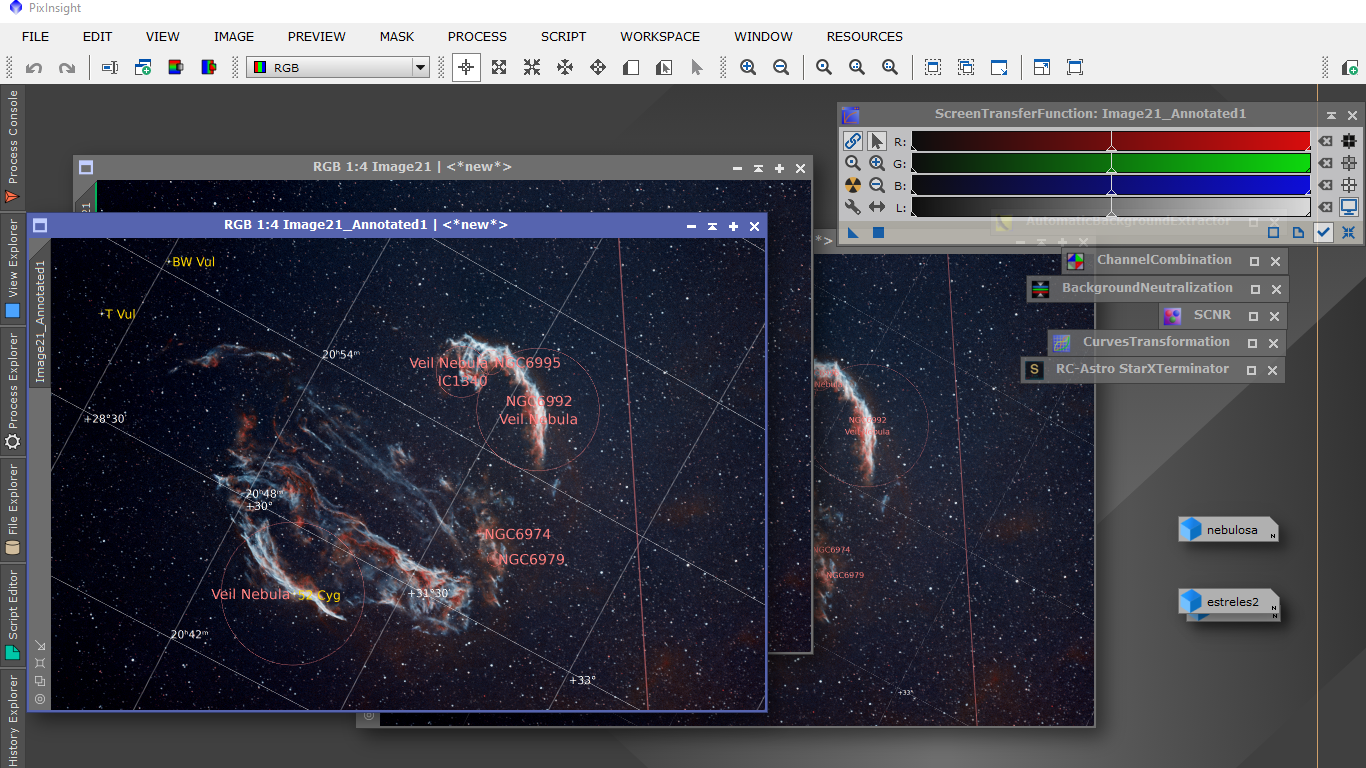The image size is (1366, 768).
Task: Toggle the B channel readout crosshair icon
Action: [x=1349, y=185]
